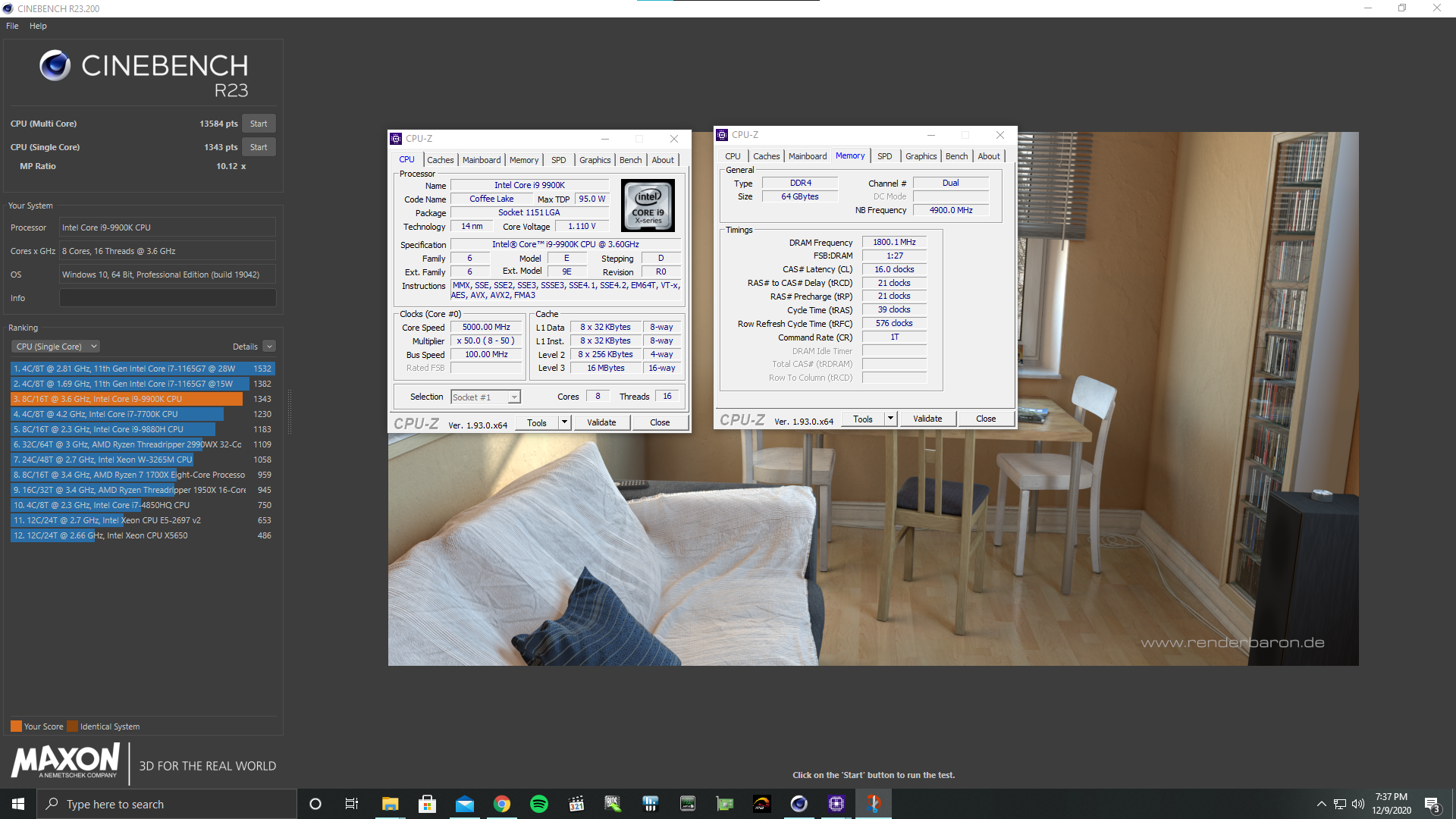Image resolution: width=1456 pixels, height=819 pixels.
Task: Open the Action Center notifications icon
Action: pos(1432,804)
